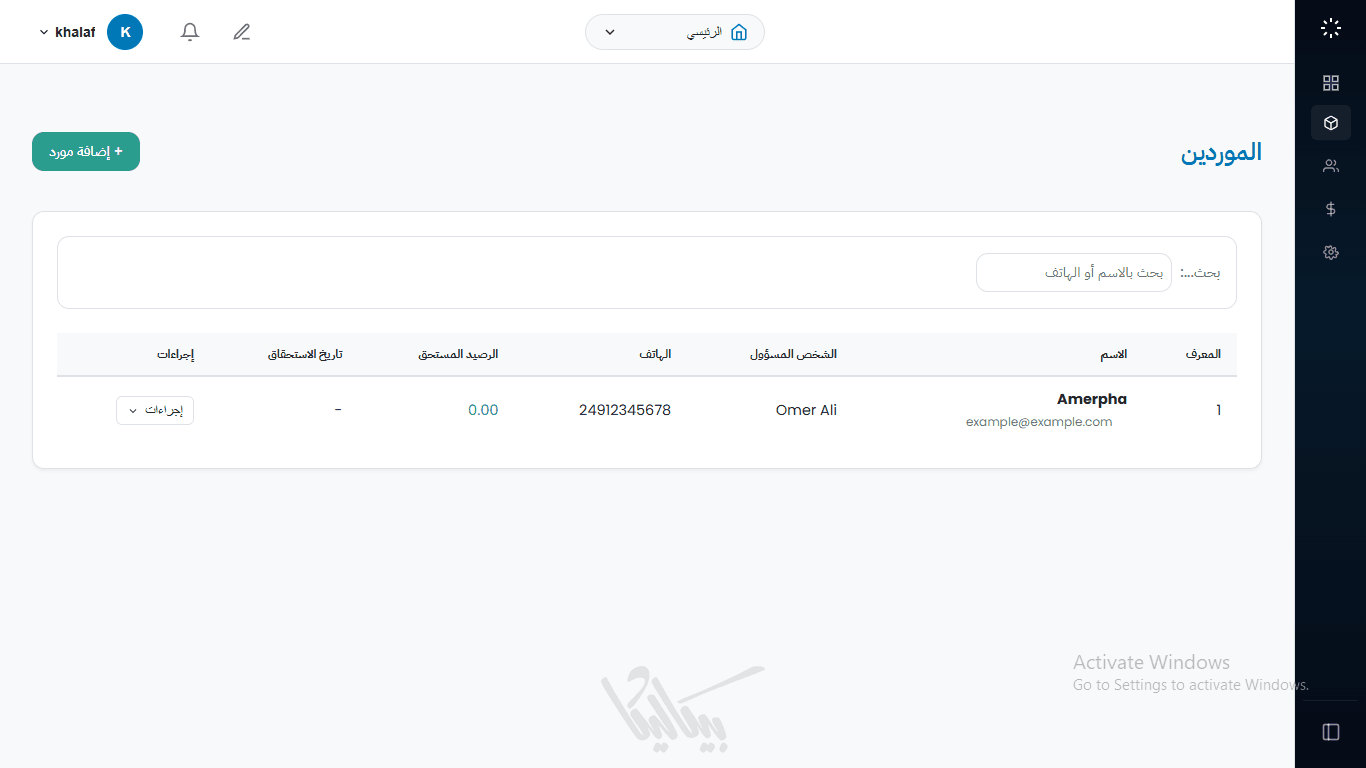Go to the dollar finance icon
The height and width of the screenshot is (768, 1366).
(1330, 209)
